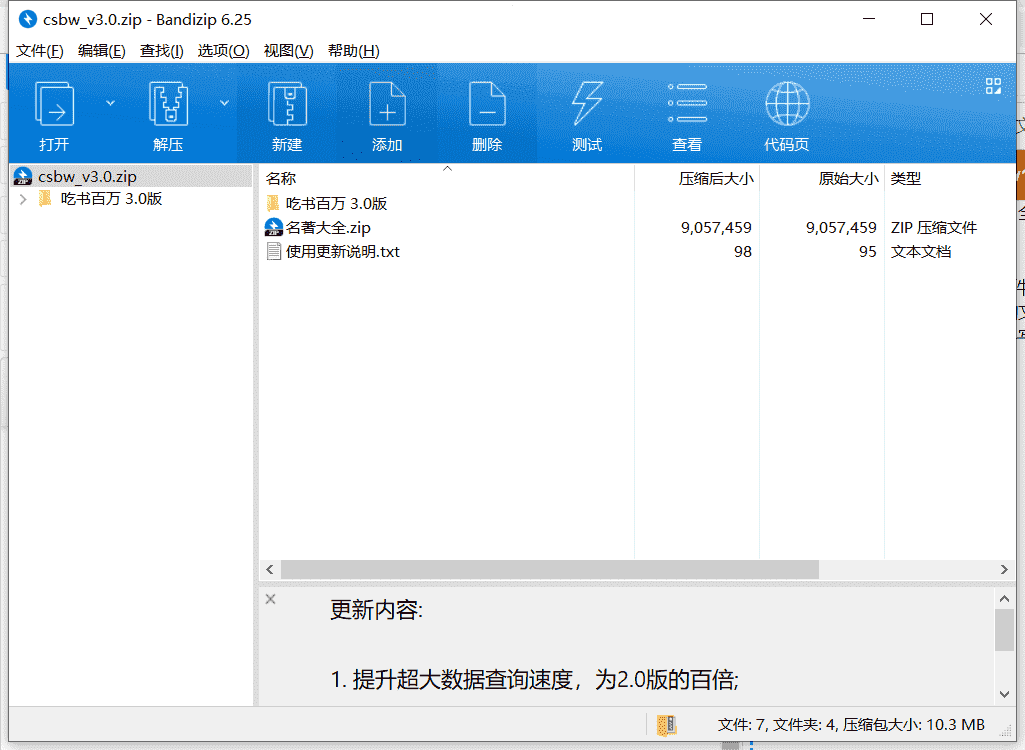The height and width of the screenshot is (750, 1025).
Task: Click the View (查看) list icon
Action: pyautogui.click(x=687, y=104)
